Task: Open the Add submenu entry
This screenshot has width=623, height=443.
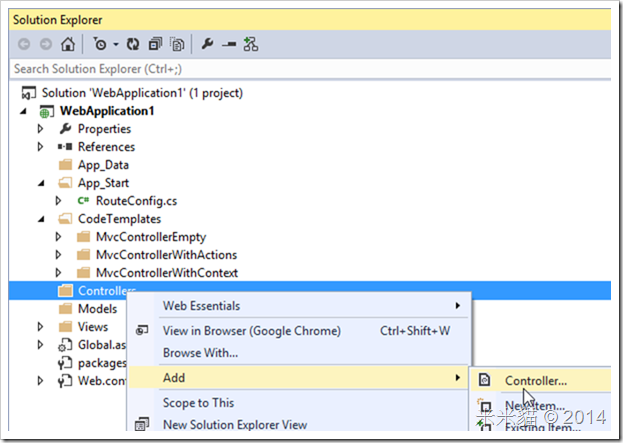Action: pyautogui.click(x=300, y=377)
